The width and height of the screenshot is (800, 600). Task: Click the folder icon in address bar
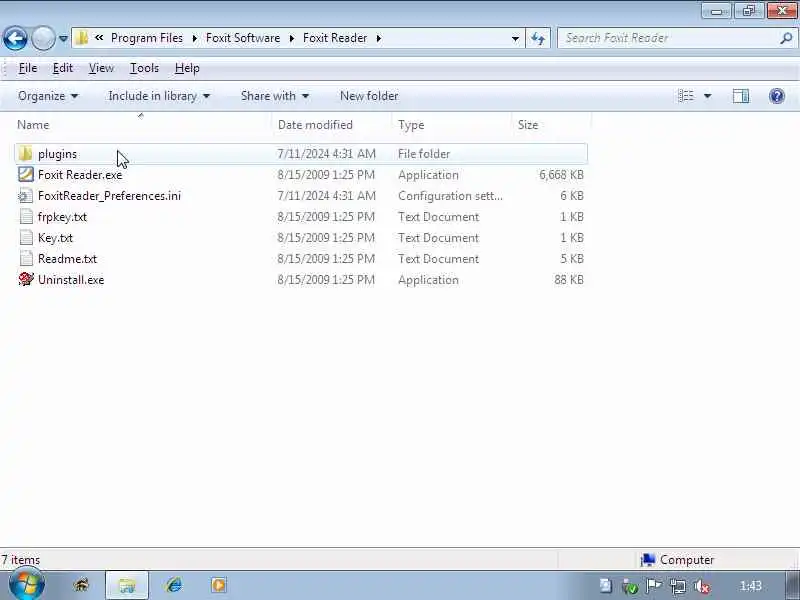(x=82, y=38)
